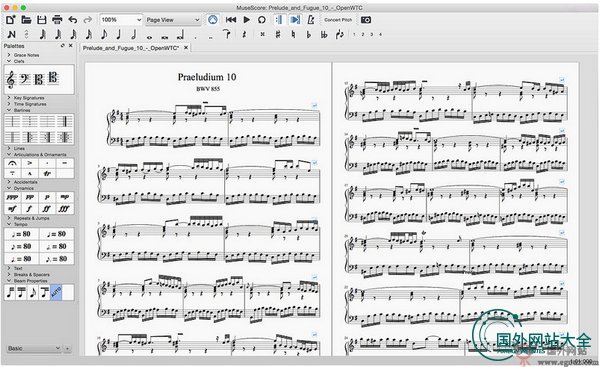Toggle pan score during playback

coord(295,20)
